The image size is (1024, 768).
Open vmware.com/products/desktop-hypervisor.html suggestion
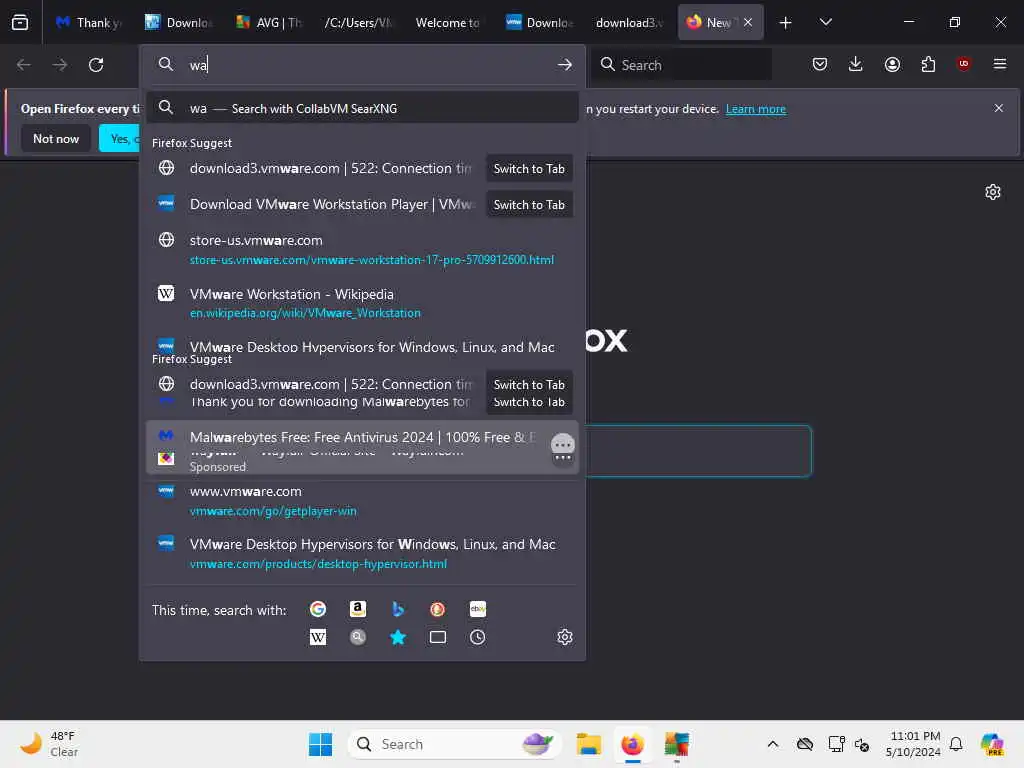pos(362,554)
